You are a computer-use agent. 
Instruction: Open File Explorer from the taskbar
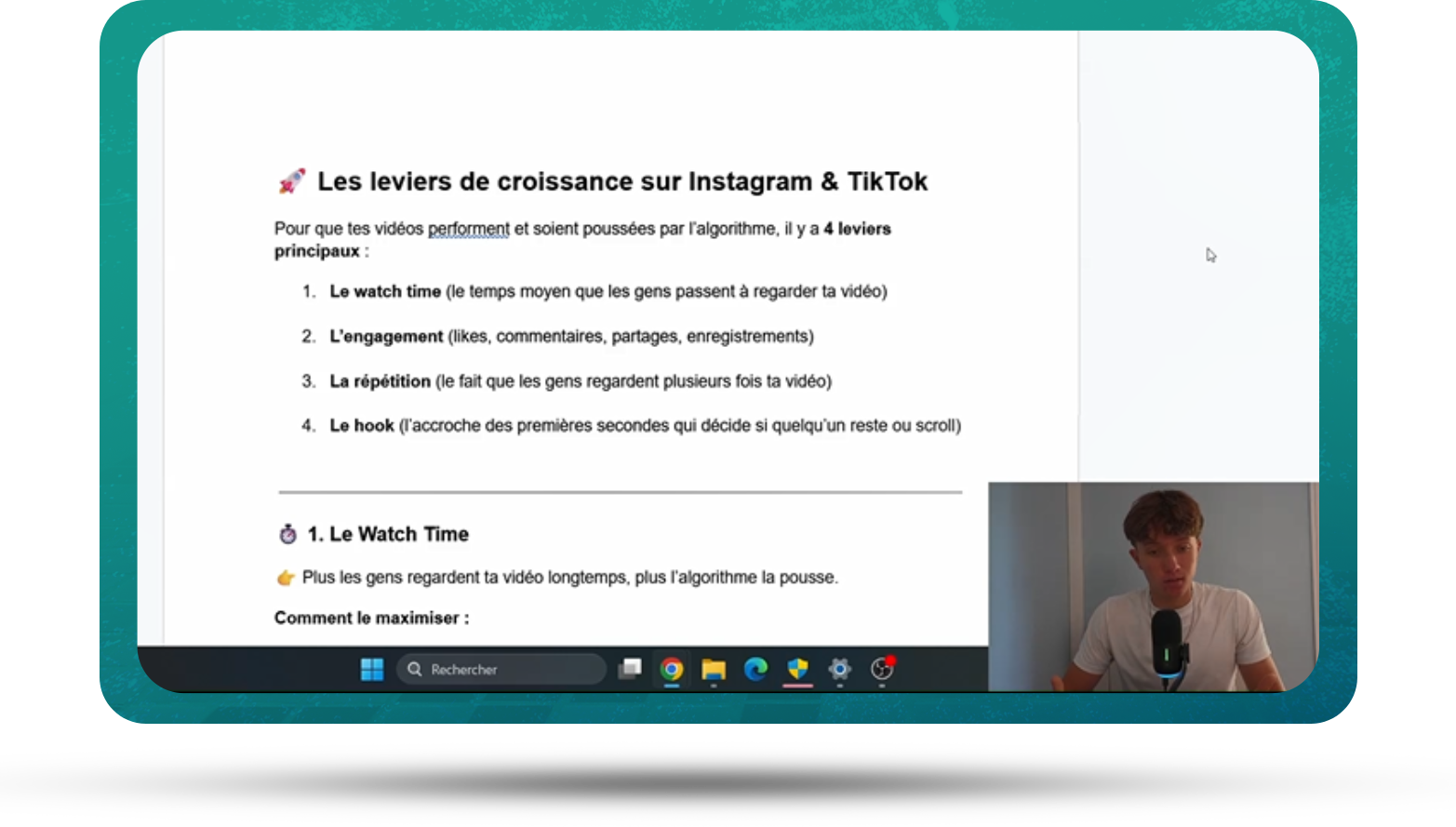714,669
